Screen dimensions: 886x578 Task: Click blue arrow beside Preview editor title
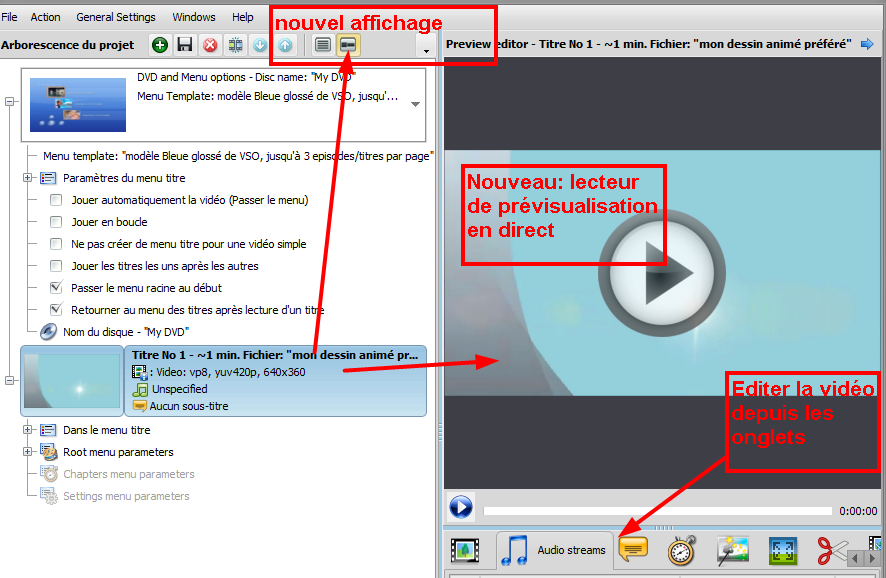point(867,44)
